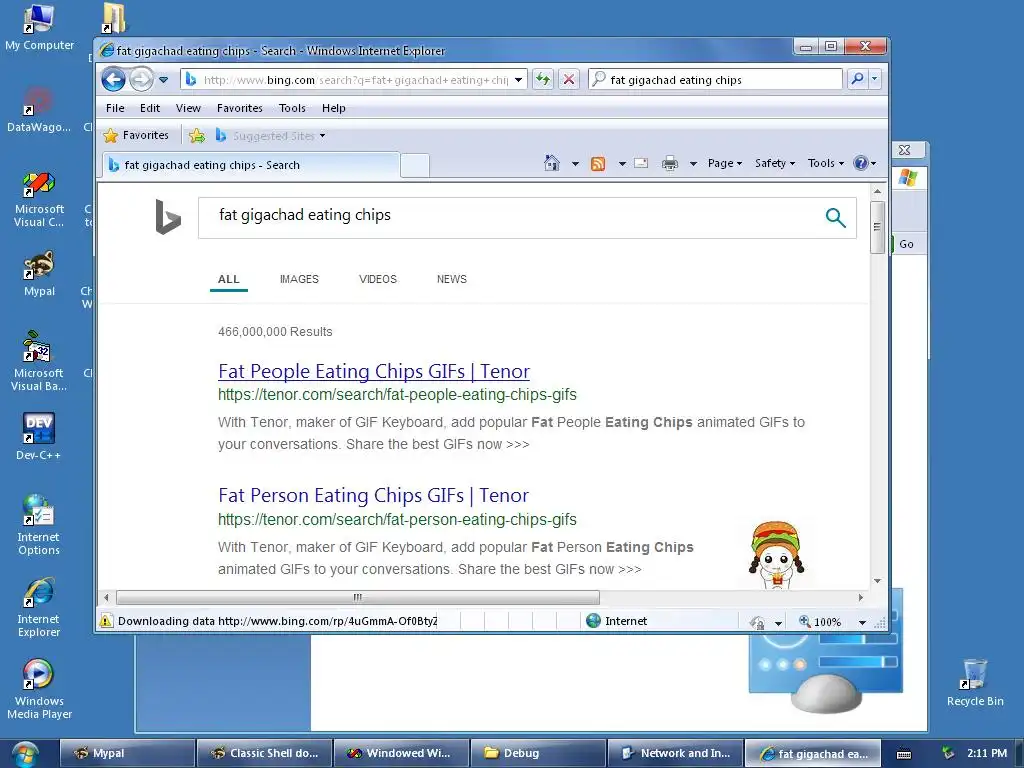Click the Protected Mode status icon
Screen dimensions: 1024x768
(758, 622)
